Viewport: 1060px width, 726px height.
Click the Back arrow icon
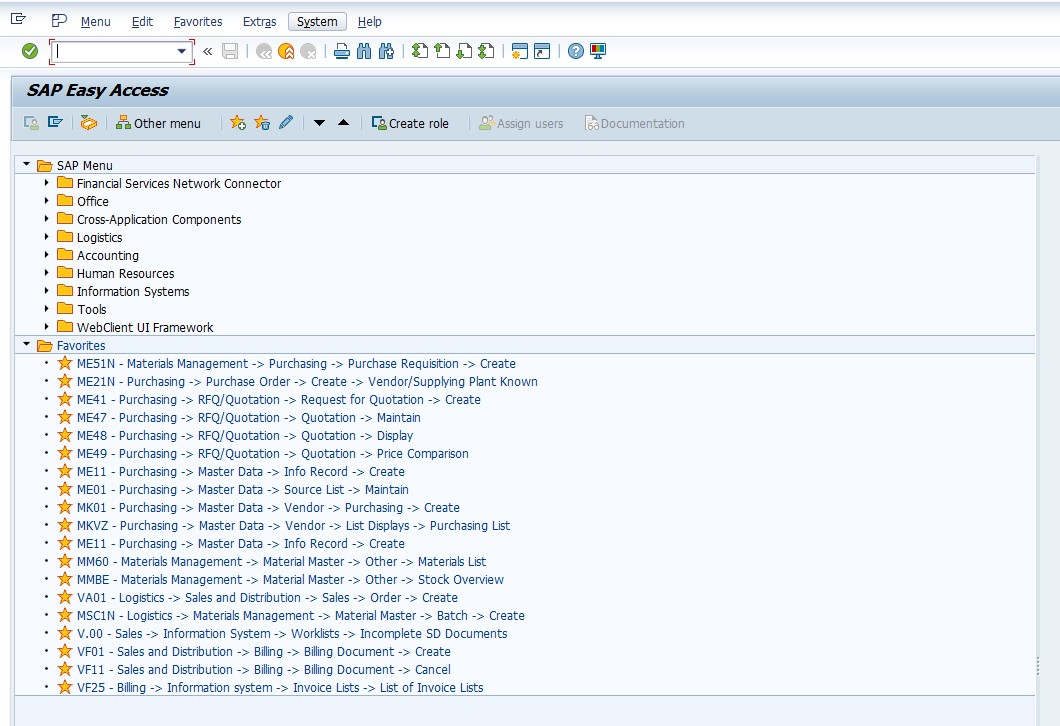click(x=264, y=51)
